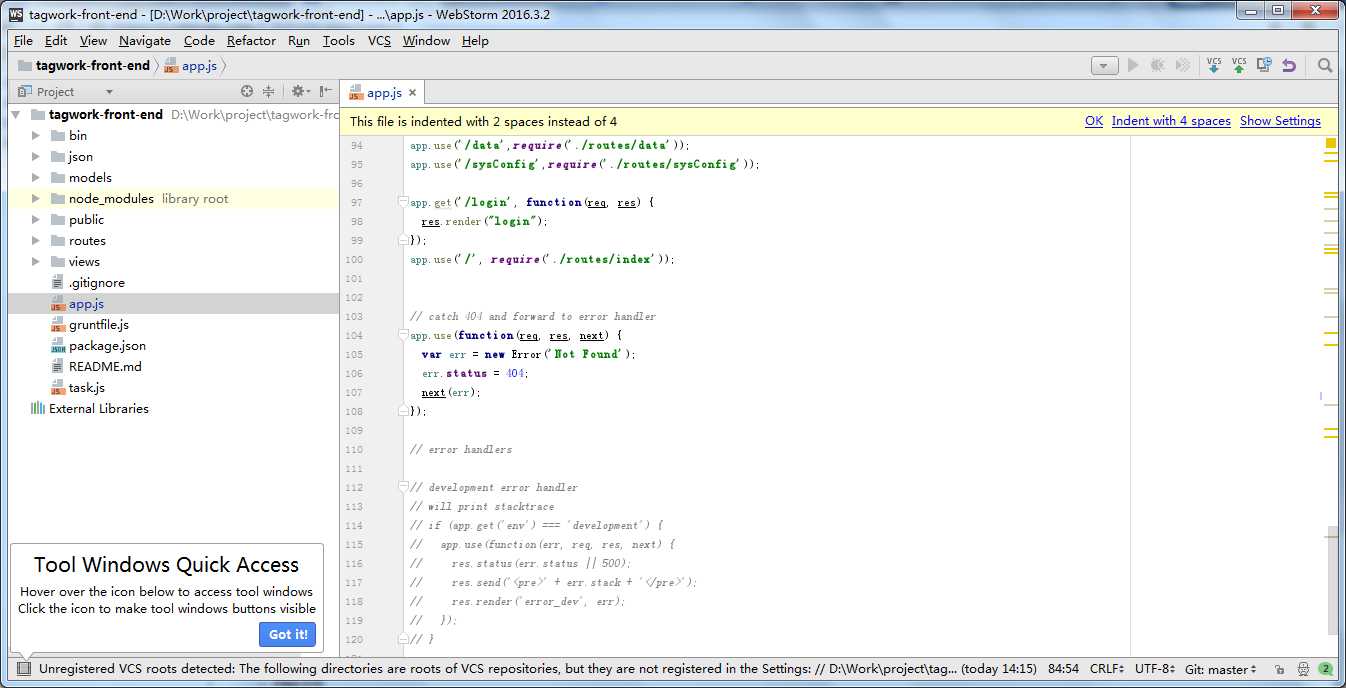1346x688 pixels.
Task: Click the editor vertical scrollbar thumb
Action: coord(1331,581)
